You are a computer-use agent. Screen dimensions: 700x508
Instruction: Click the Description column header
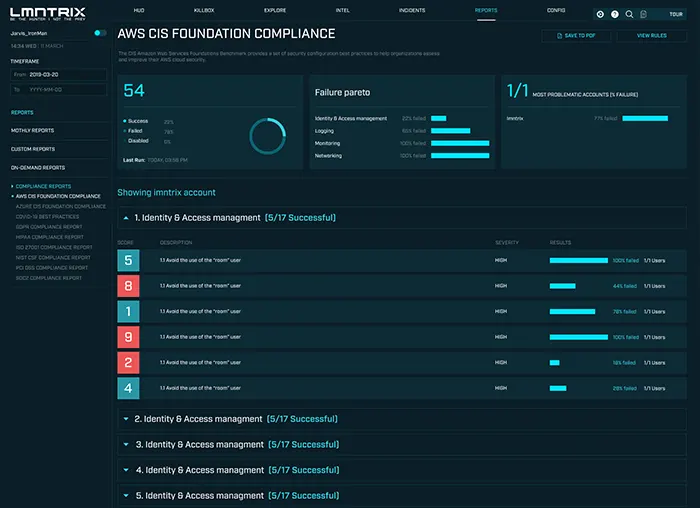[x=176, y=242]
